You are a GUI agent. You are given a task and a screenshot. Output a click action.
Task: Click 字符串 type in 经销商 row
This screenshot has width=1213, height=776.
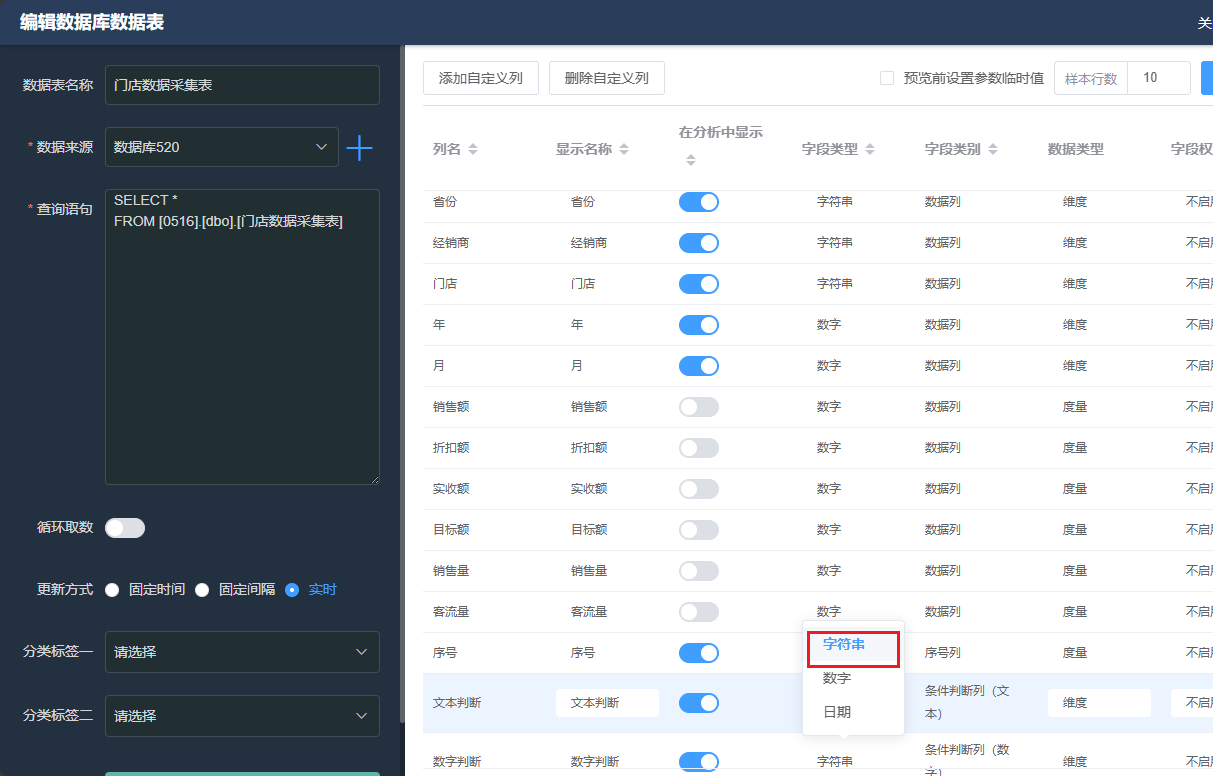pyautogui.click(x=835, y=243)
